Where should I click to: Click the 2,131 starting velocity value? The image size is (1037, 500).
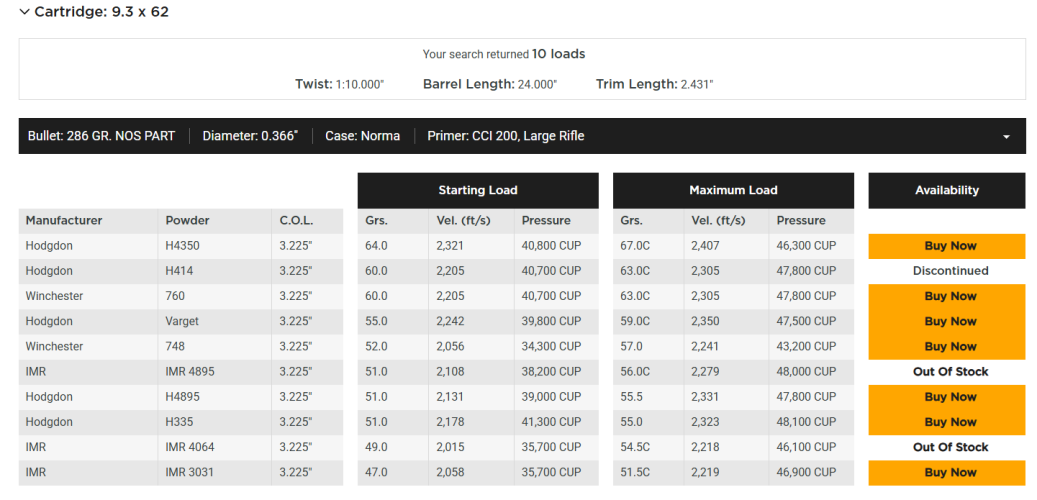[x=450, y=397]
